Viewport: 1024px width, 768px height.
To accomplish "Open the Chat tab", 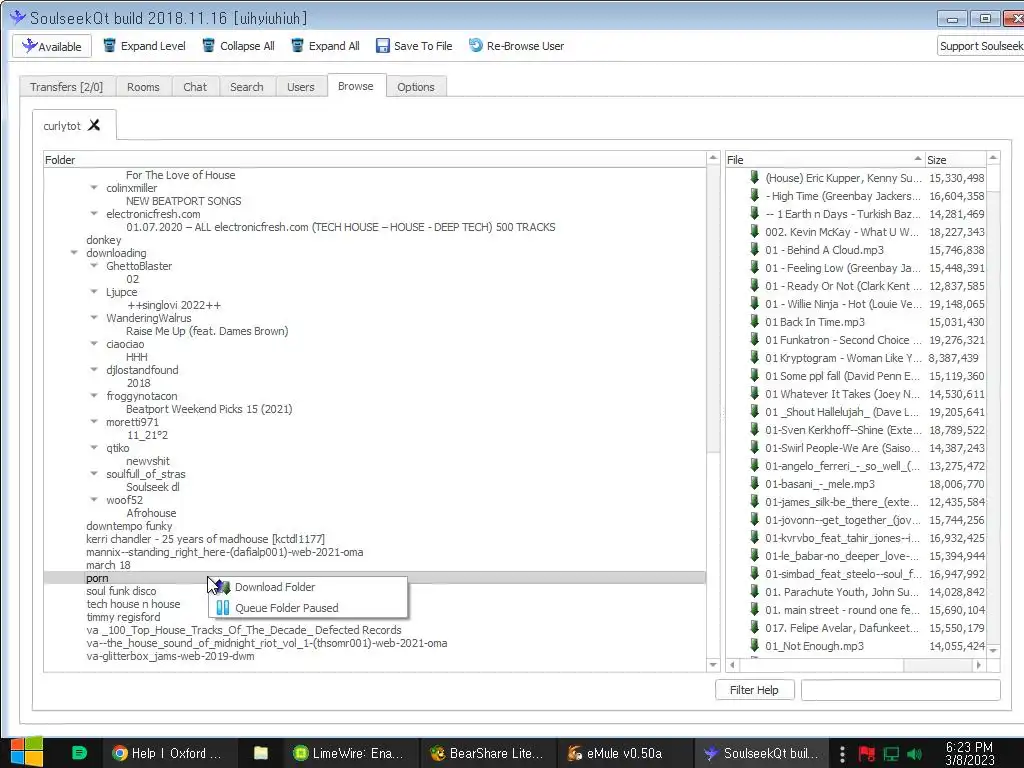I will tap(195, 87).
